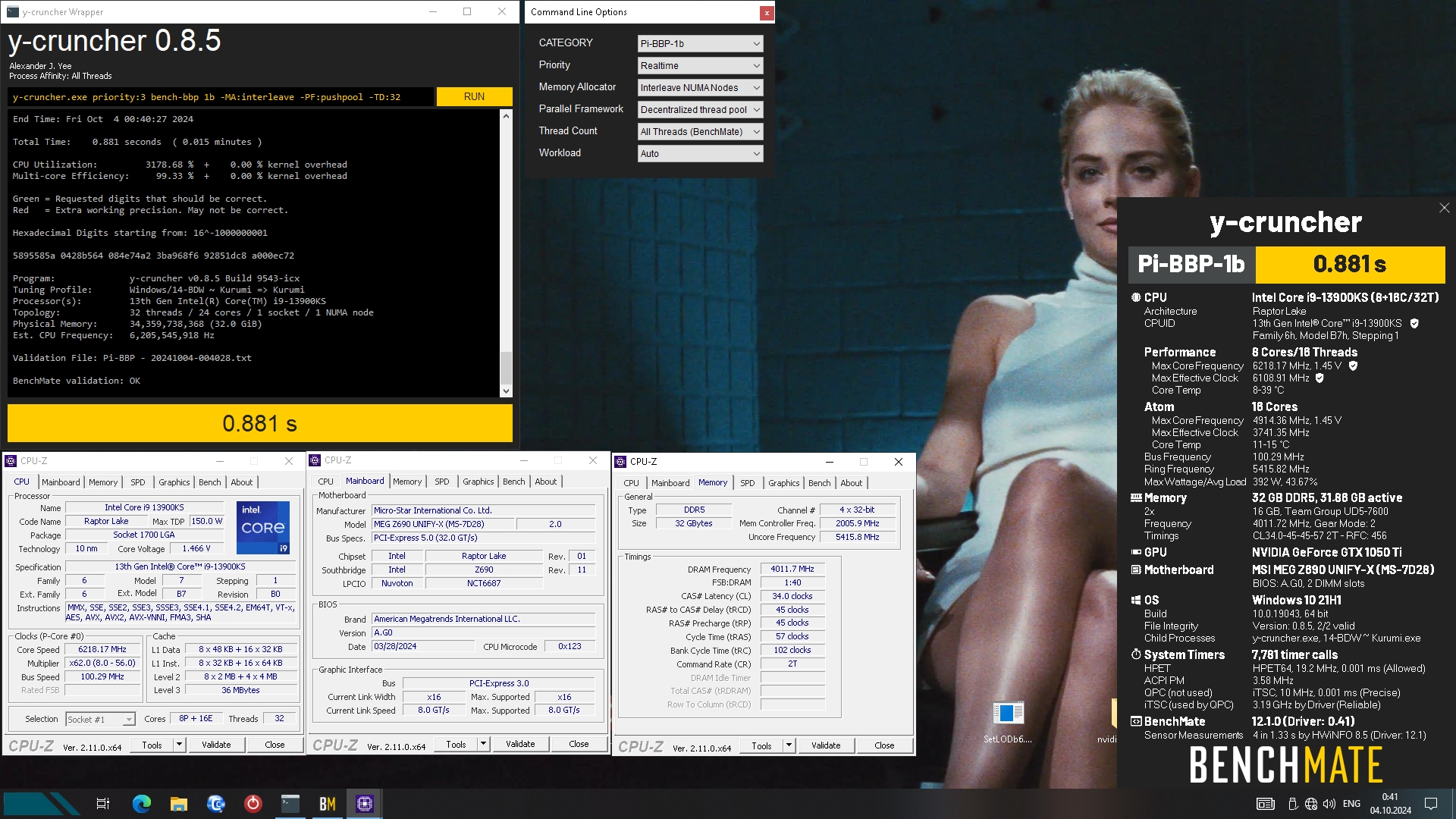Image resolution: width=1456 pixels, height=819 pixels.
Task: Click verified shield beside 6218.17 MHz frequency
Action: pyautogui.click(x=1354, y=366)
